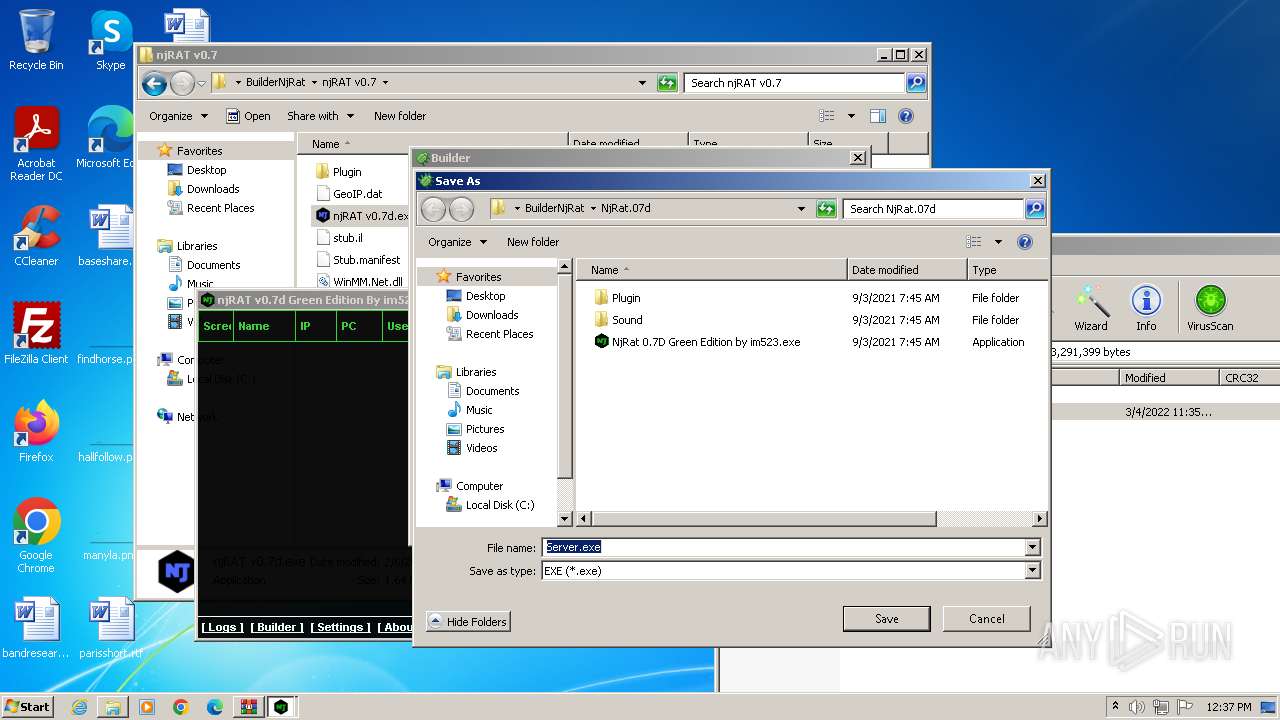
Task: Click the VirusScan icon in WinRAR window
Action: 1210,308
